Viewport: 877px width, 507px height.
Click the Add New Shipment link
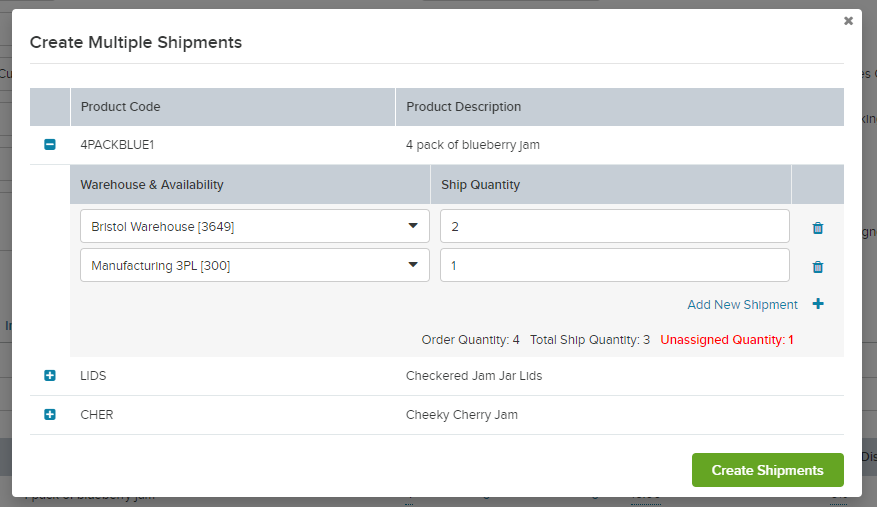point(742,305)
